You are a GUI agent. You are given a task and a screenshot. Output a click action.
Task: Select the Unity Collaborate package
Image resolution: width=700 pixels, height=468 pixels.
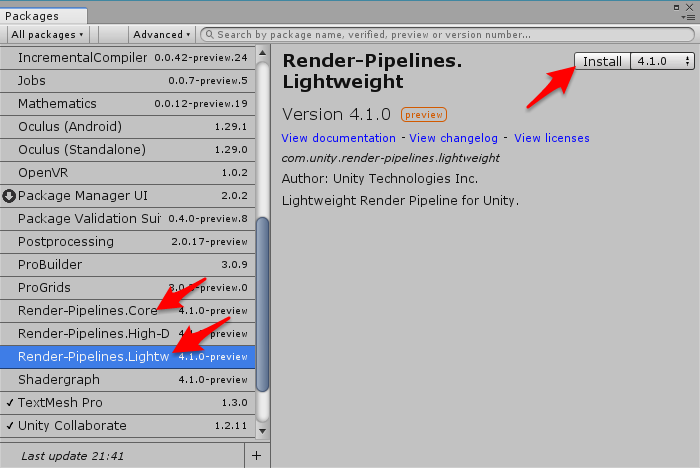point(128,426)
